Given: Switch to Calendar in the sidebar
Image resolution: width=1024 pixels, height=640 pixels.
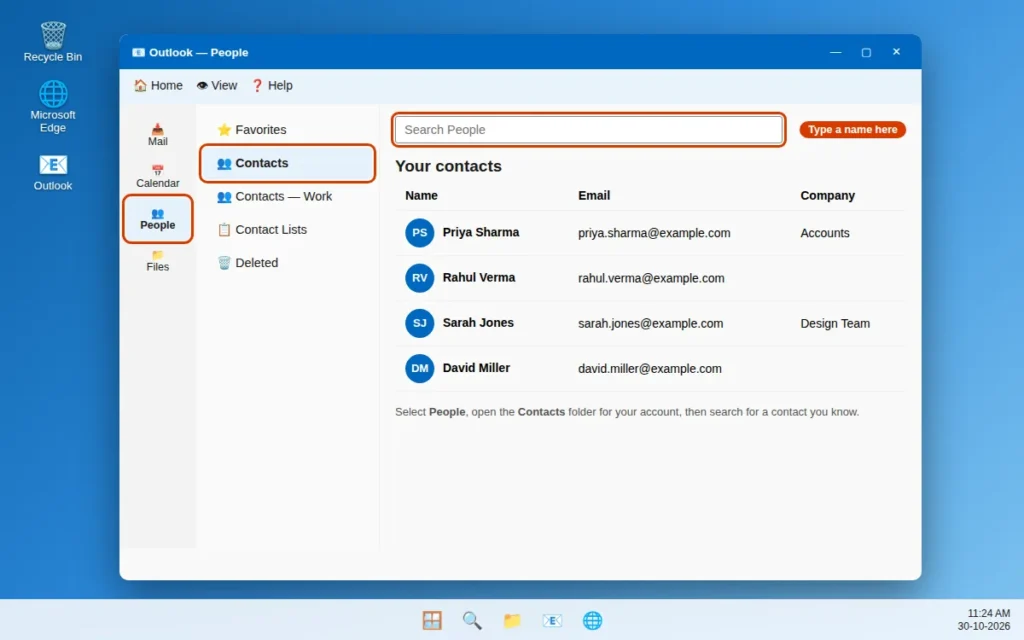Looking at the screenshot, I should (157, 176).
